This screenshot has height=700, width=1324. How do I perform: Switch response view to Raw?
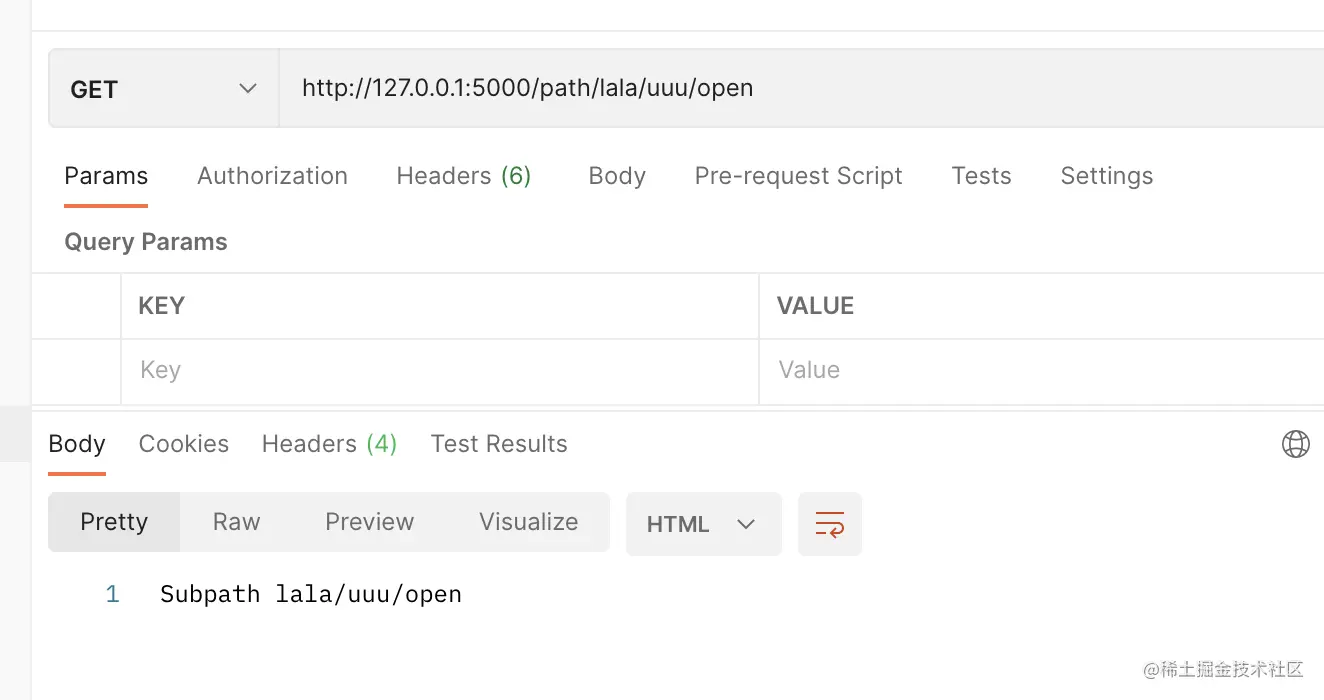(x=236, y=522)
